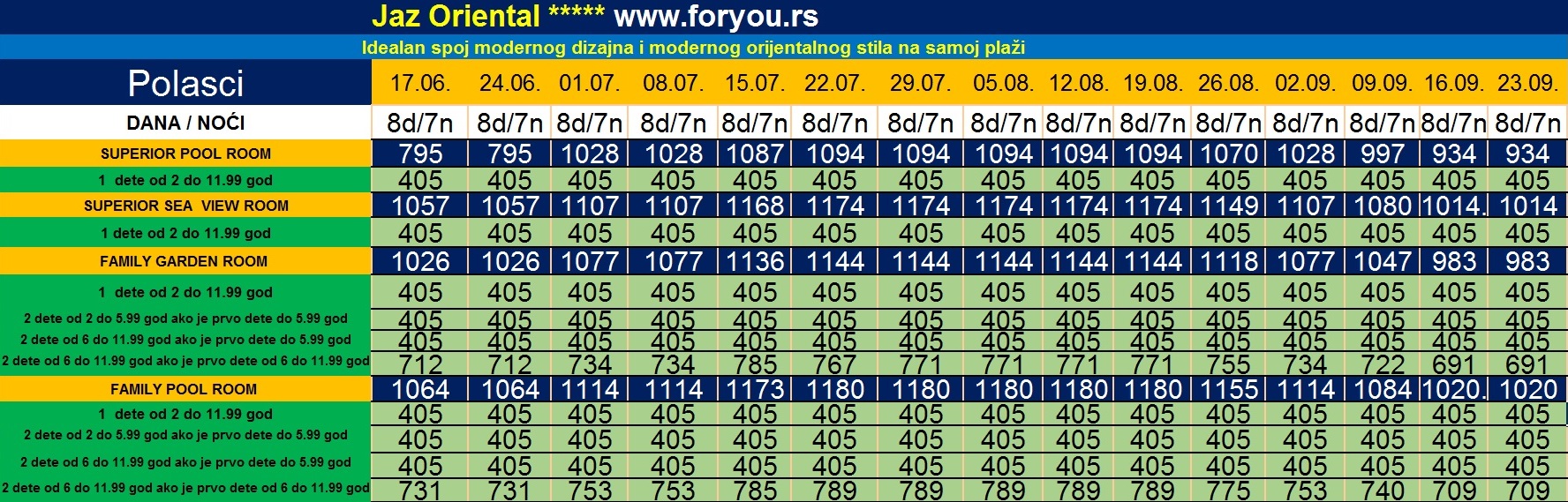The image size is (1568, 502).
Task: Select departure date 01.07.
Action: click(589, 83)
